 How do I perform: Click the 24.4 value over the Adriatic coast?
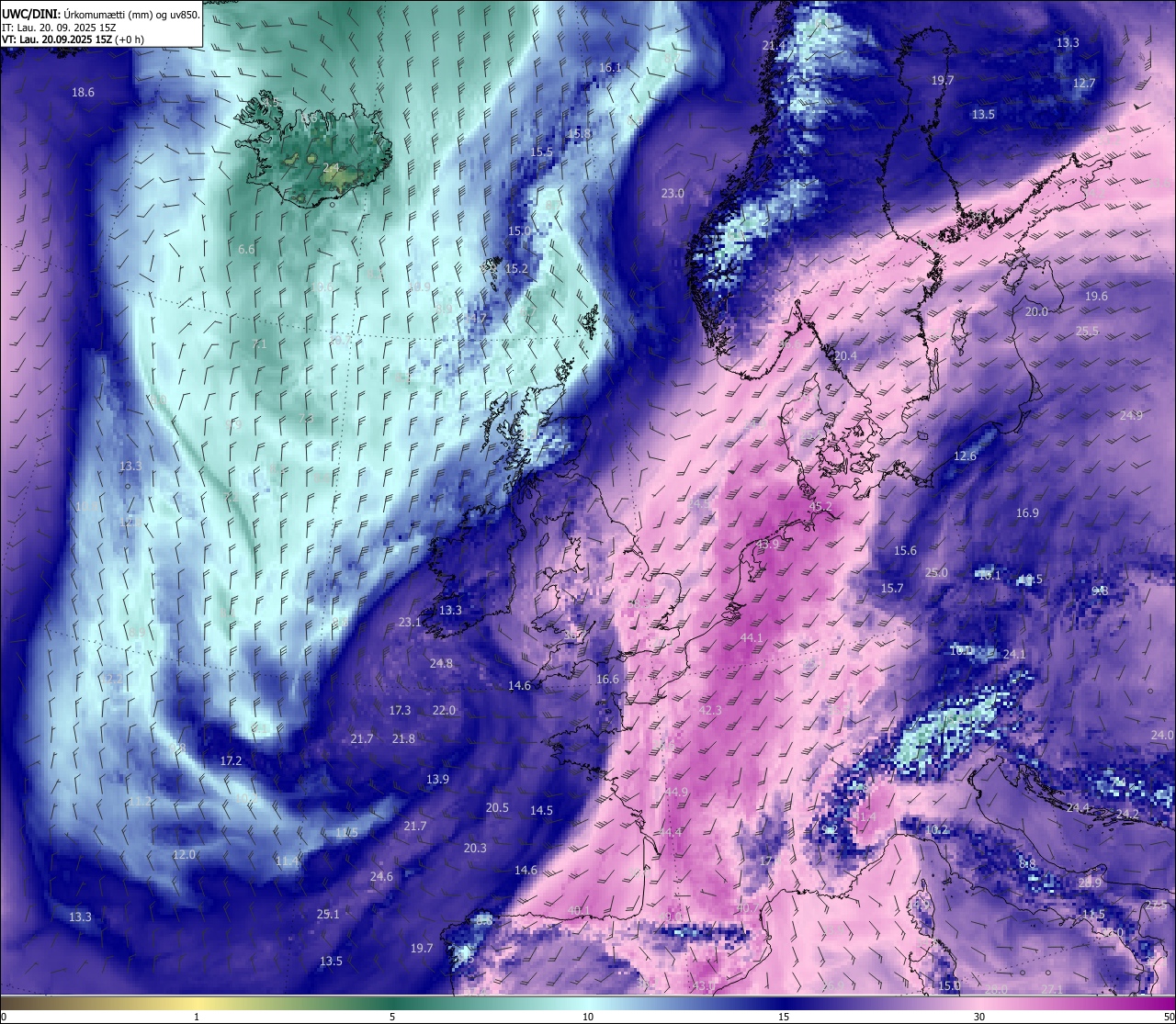(1078, 807)
